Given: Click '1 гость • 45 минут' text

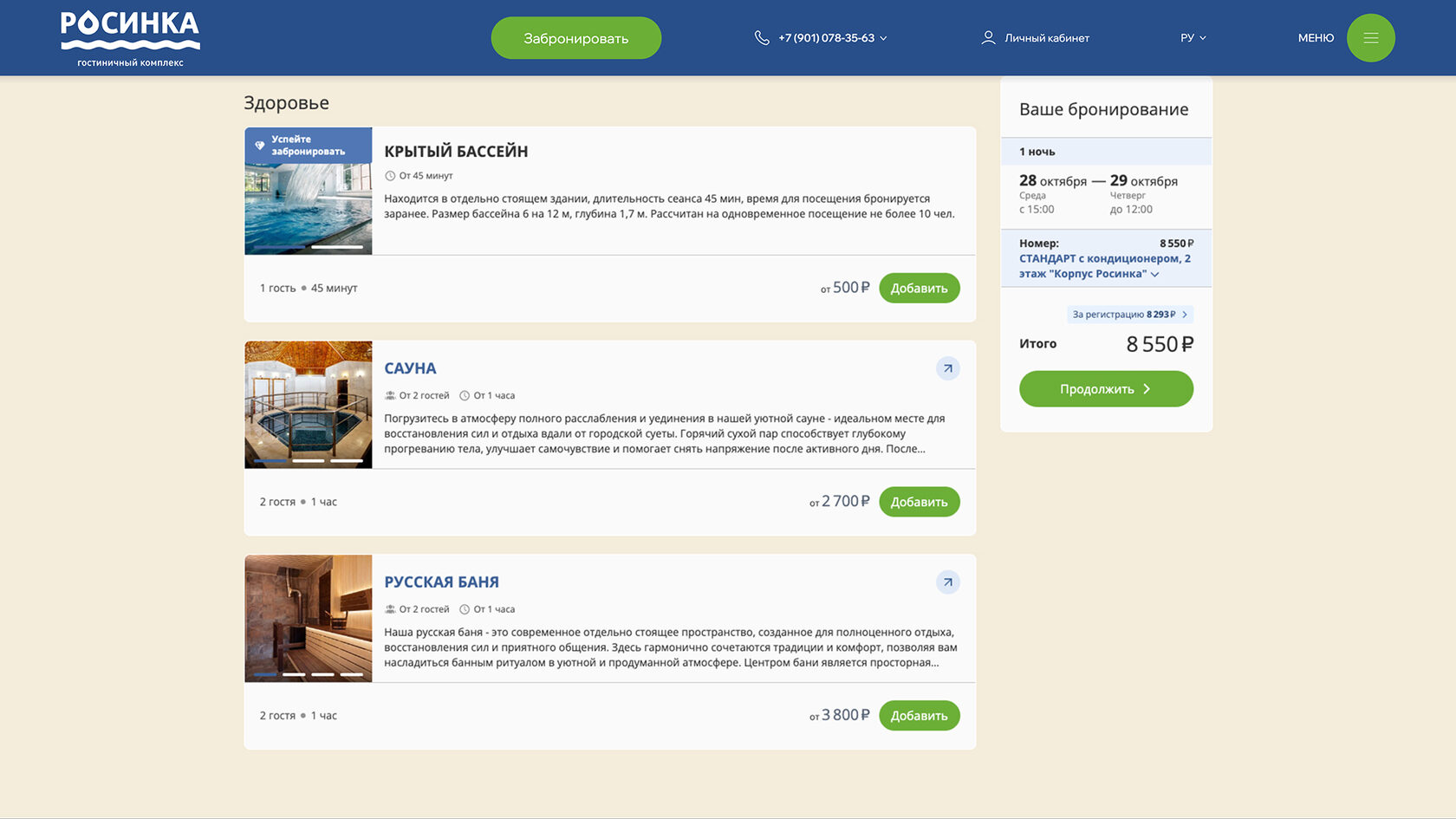Looking at the screenshot, I should [x=309, y=288].
